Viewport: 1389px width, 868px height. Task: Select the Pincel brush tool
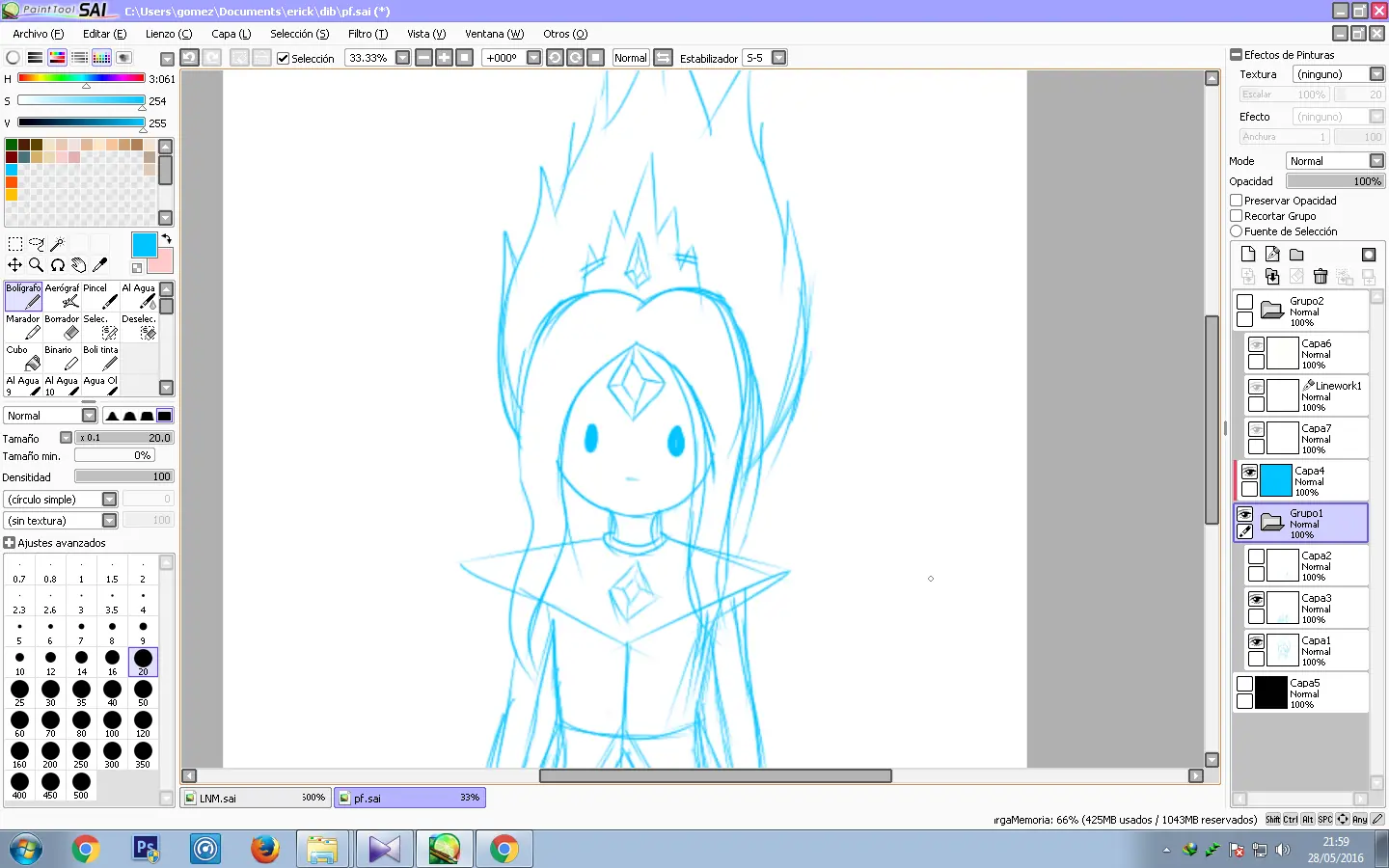(100, 296)
